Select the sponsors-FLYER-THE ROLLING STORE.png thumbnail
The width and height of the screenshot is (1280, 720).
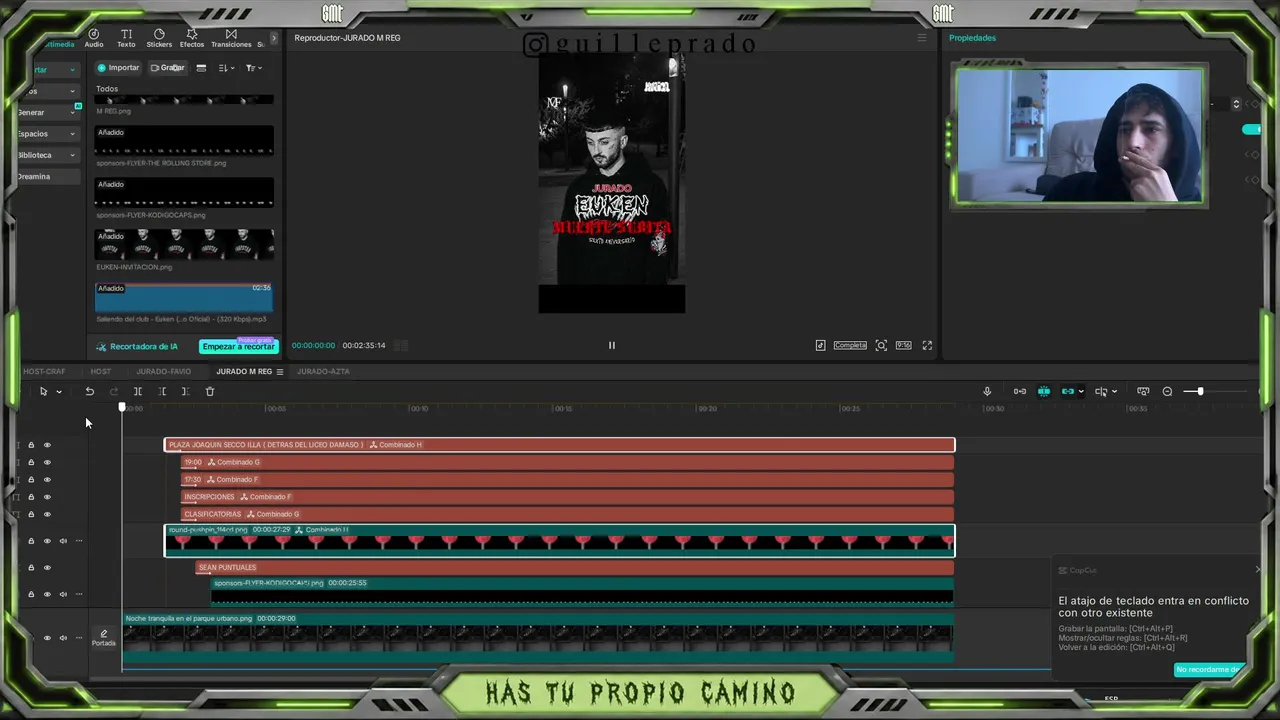click(x=184, y=140)
